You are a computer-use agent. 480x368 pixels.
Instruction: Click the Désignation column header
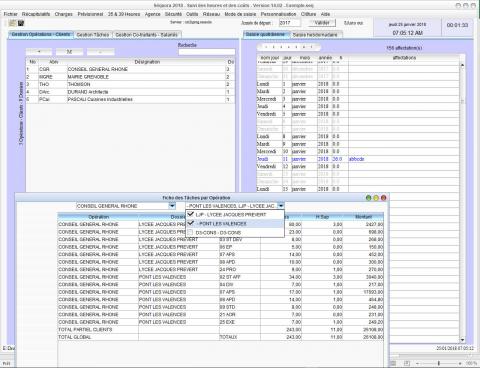coord(147,62)
